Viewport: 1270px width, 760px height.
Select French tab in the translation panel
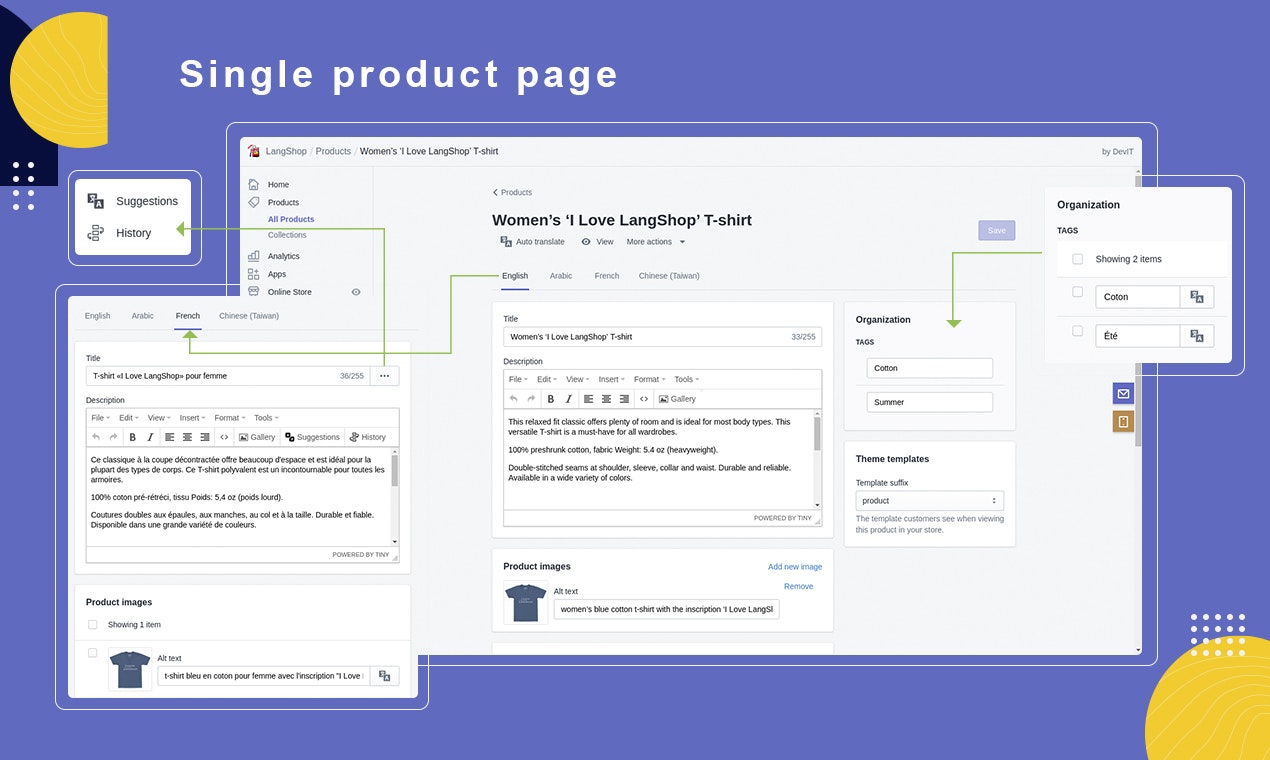tap(188, 316)
